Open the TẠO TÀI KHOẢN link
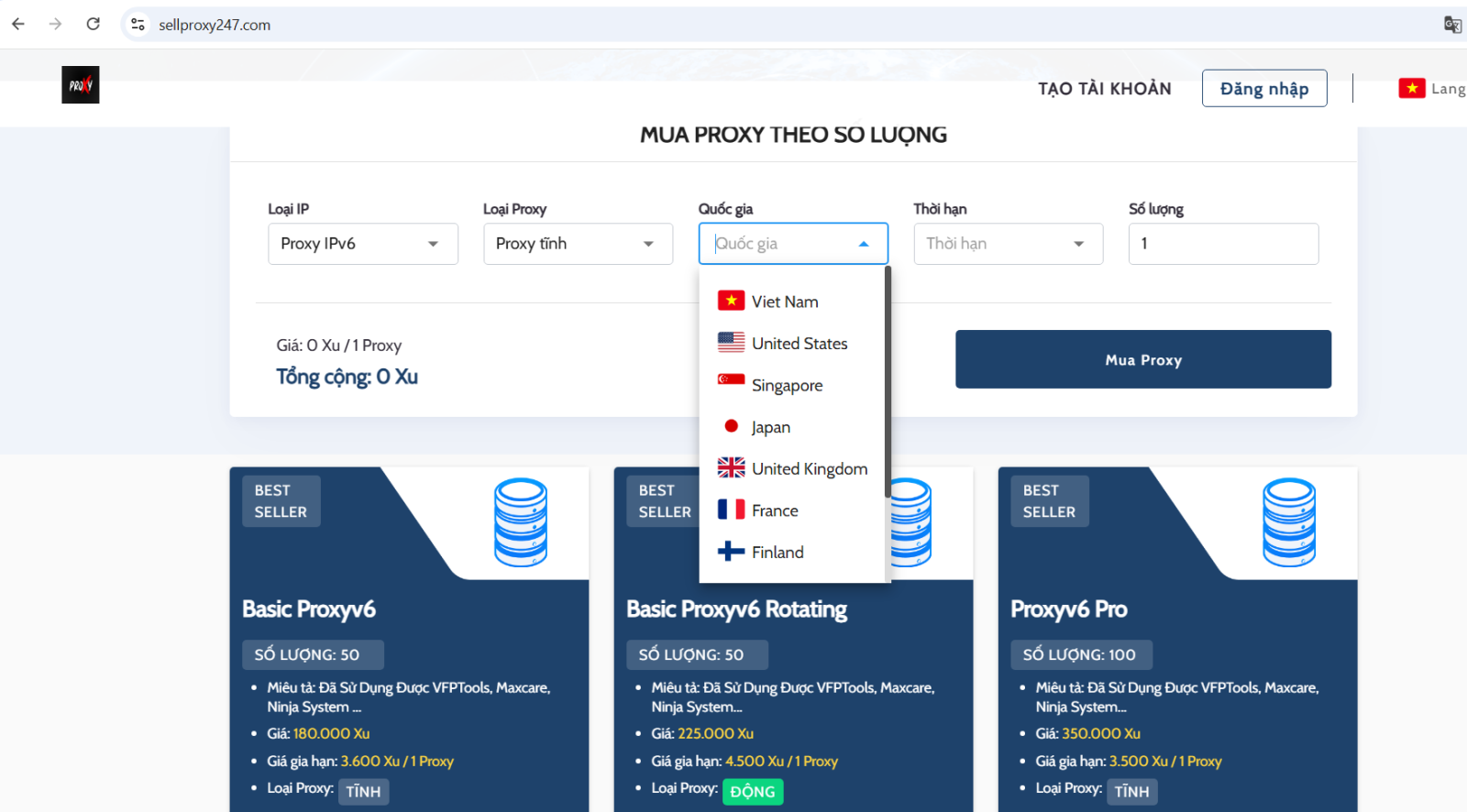1467x812 pixels. click(x=1104, y=88)
